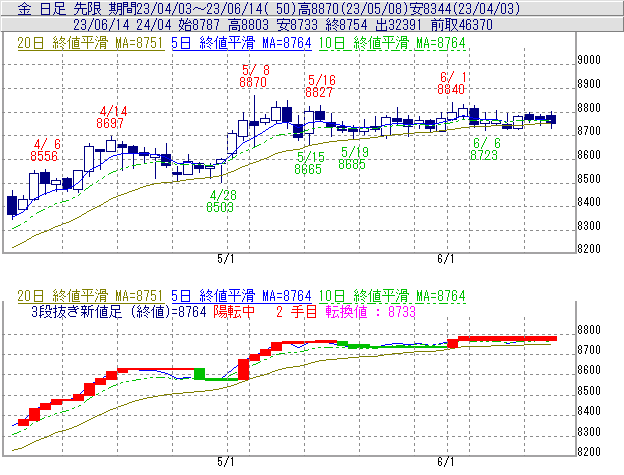
Task: Click the 6/1 date label under lower chart
Action: pos(446,462)
